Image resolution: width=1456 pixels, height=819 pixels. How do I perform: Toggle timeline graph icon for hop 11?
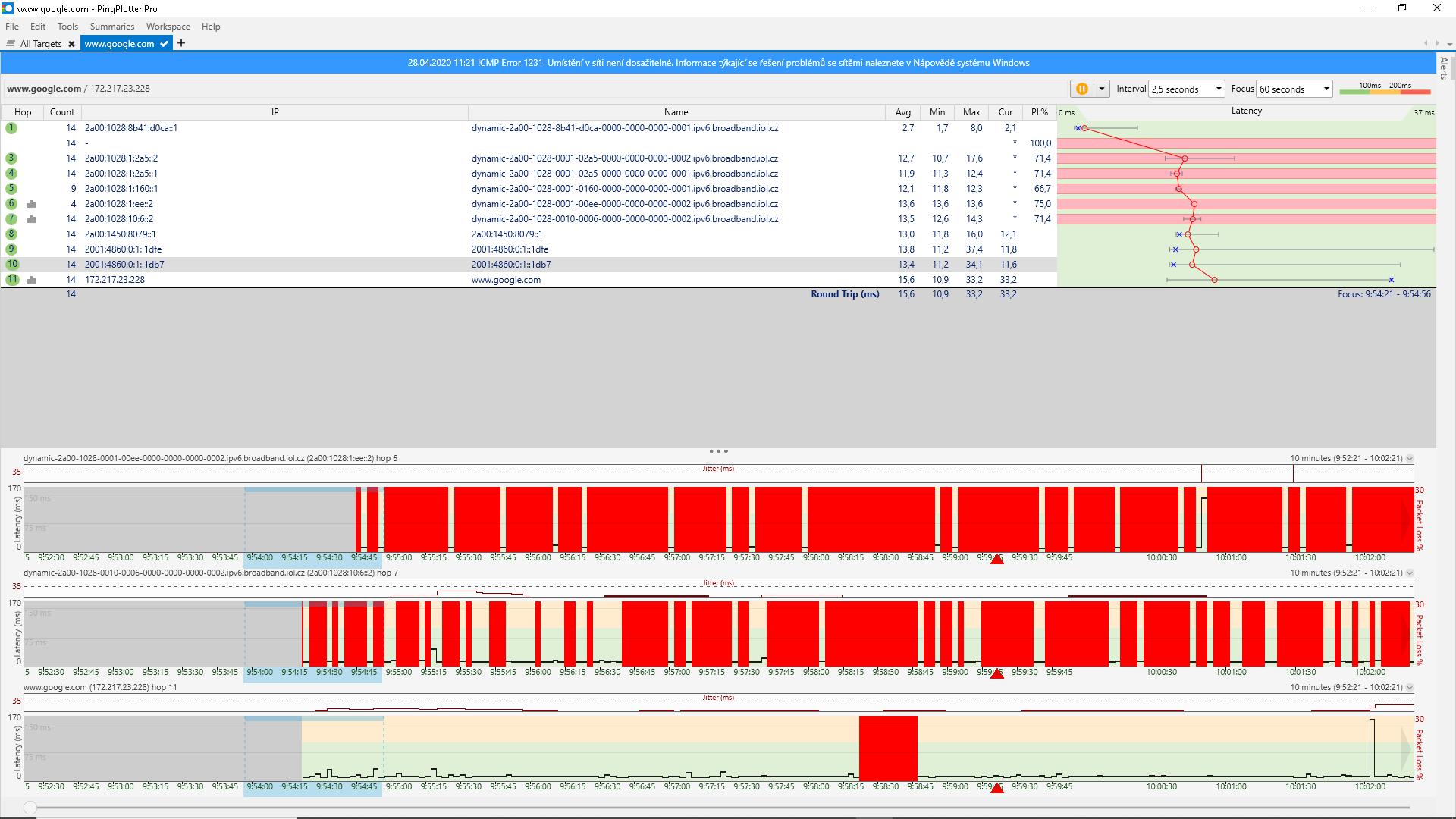[32, 280]
